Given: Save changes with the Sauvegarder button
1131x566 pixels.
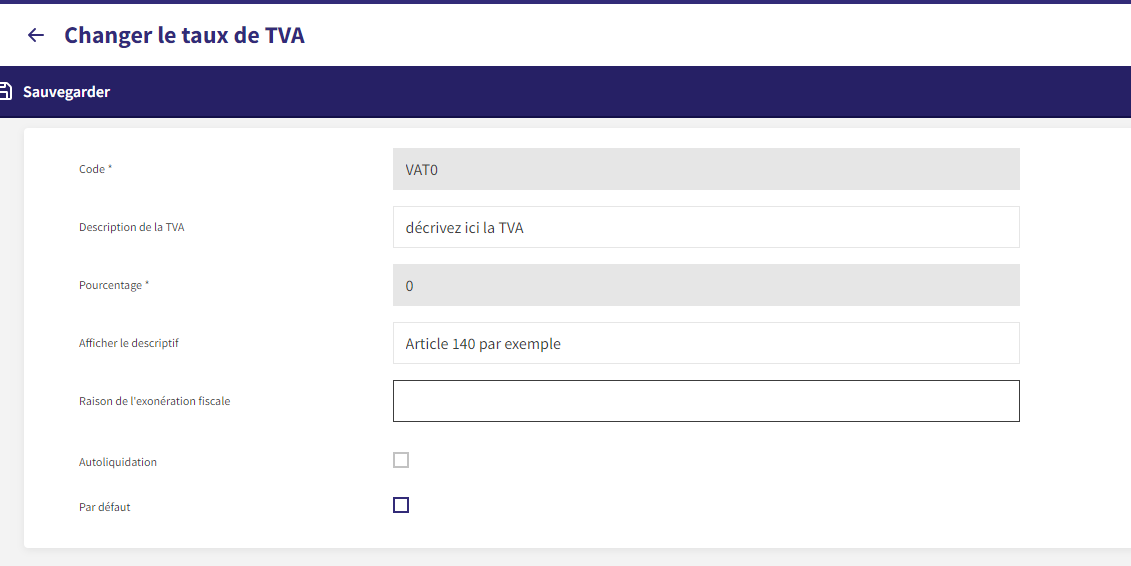Looking at the screenshot, I should click(x=66, y=92).
